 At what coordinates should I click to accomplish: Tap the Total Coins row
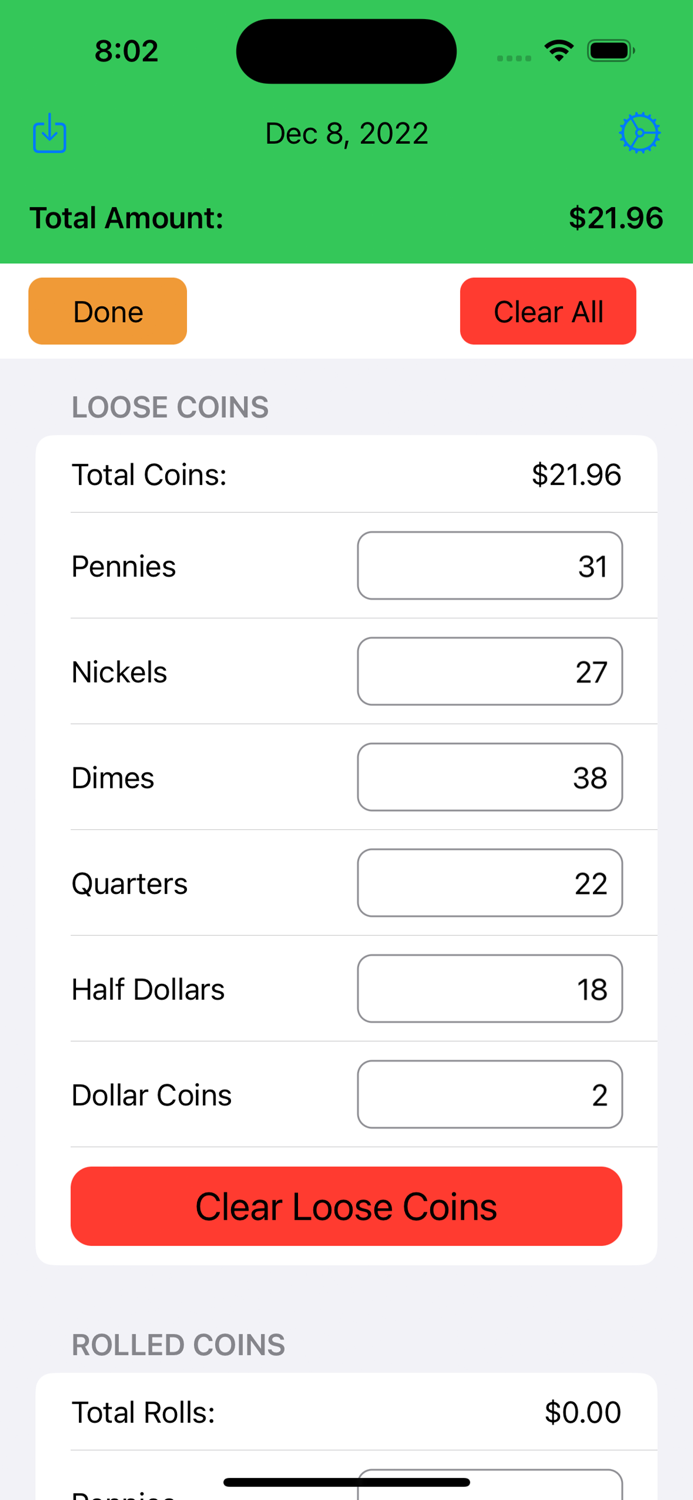(346, 474)
